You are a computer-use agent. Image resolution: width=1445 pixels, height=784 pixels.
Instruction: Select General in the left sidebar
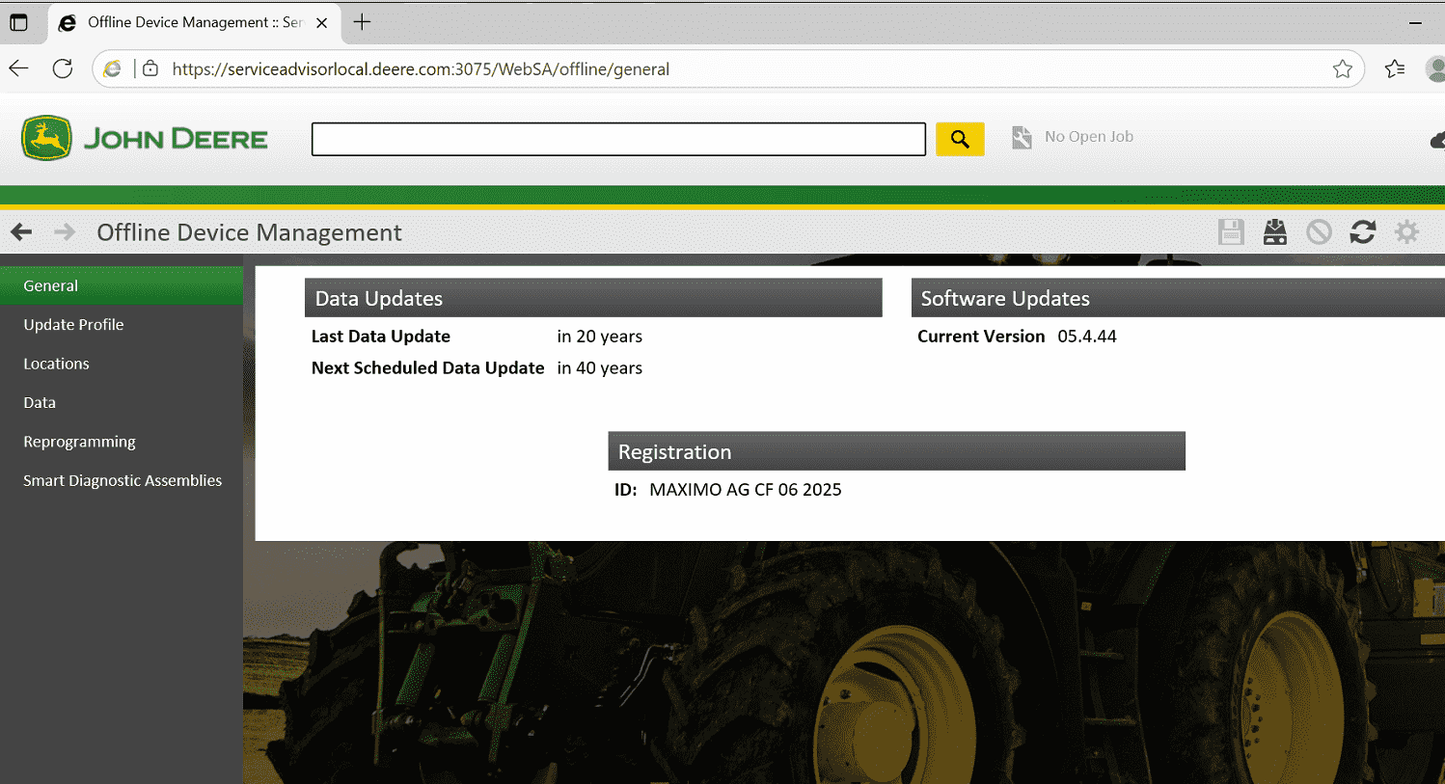pyautogui.click(x=50, y=285)
